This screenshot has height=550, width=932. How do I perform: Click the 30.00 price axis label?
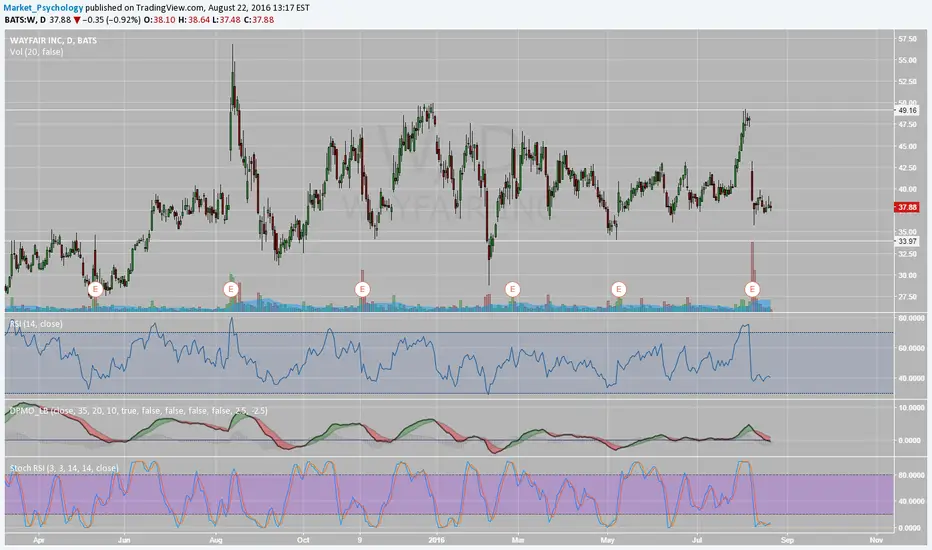tap(907, 275)
